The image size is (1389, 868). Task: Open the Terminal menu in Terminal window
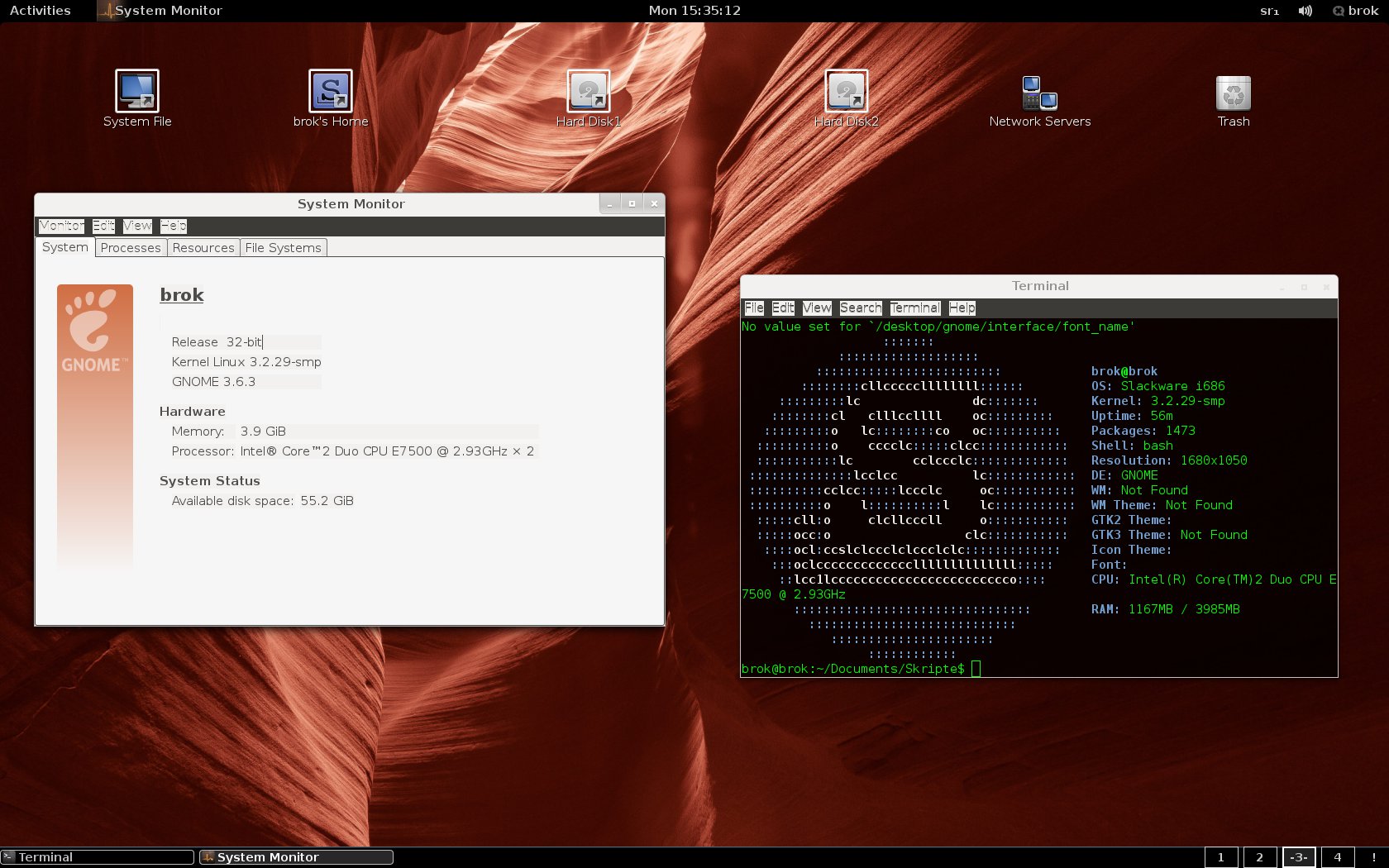click(914, 308)
